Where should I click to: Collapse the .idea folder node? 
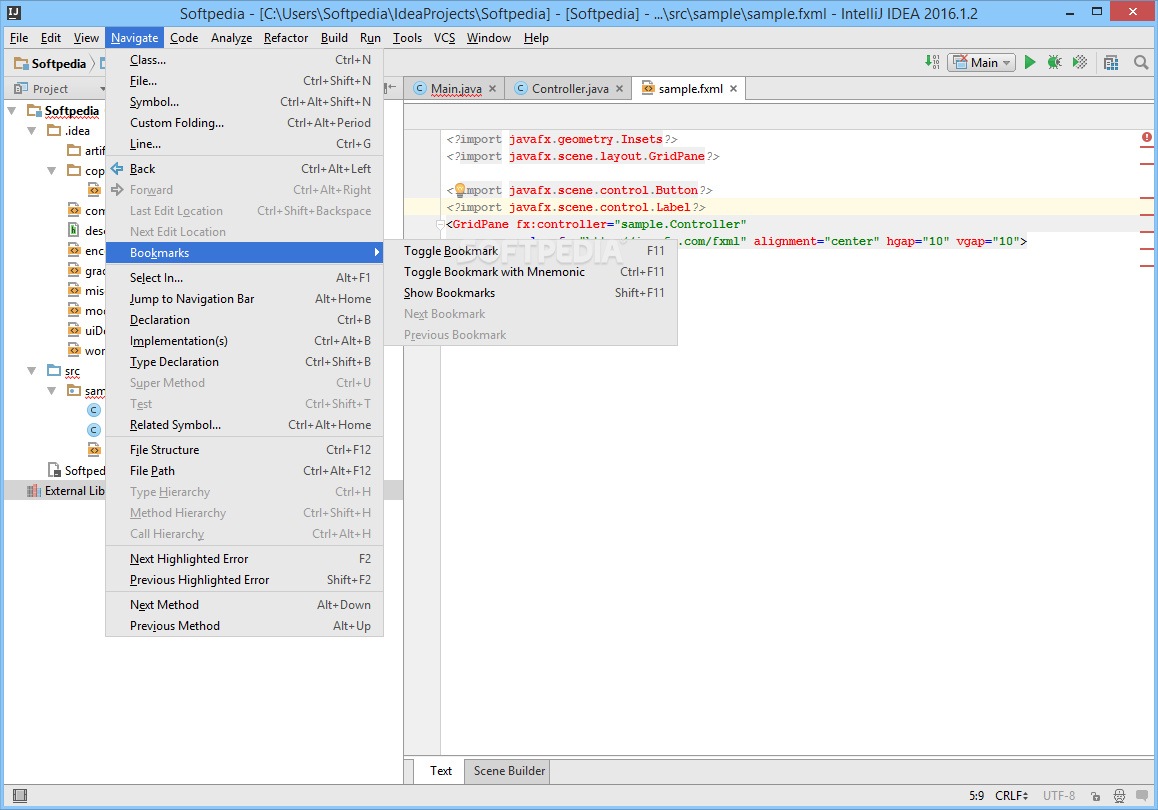pos(31,131)
